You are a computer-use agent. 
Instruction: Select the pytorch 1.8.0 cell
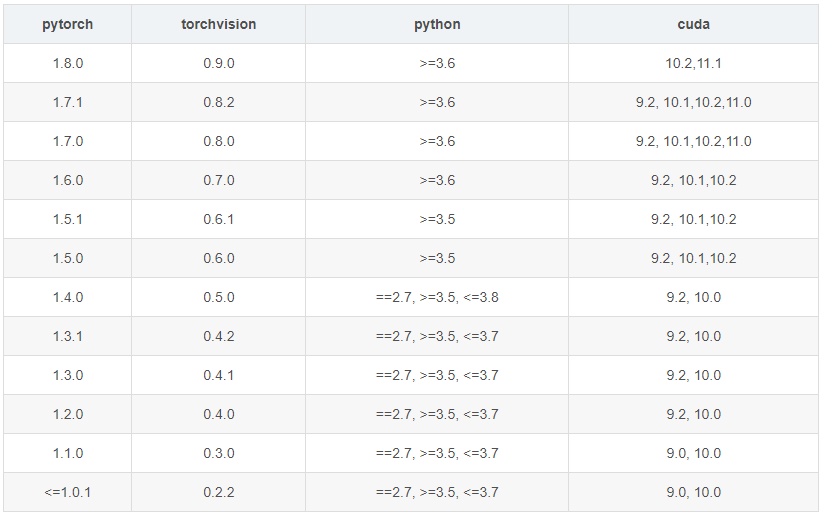click(x=67, y=63)
